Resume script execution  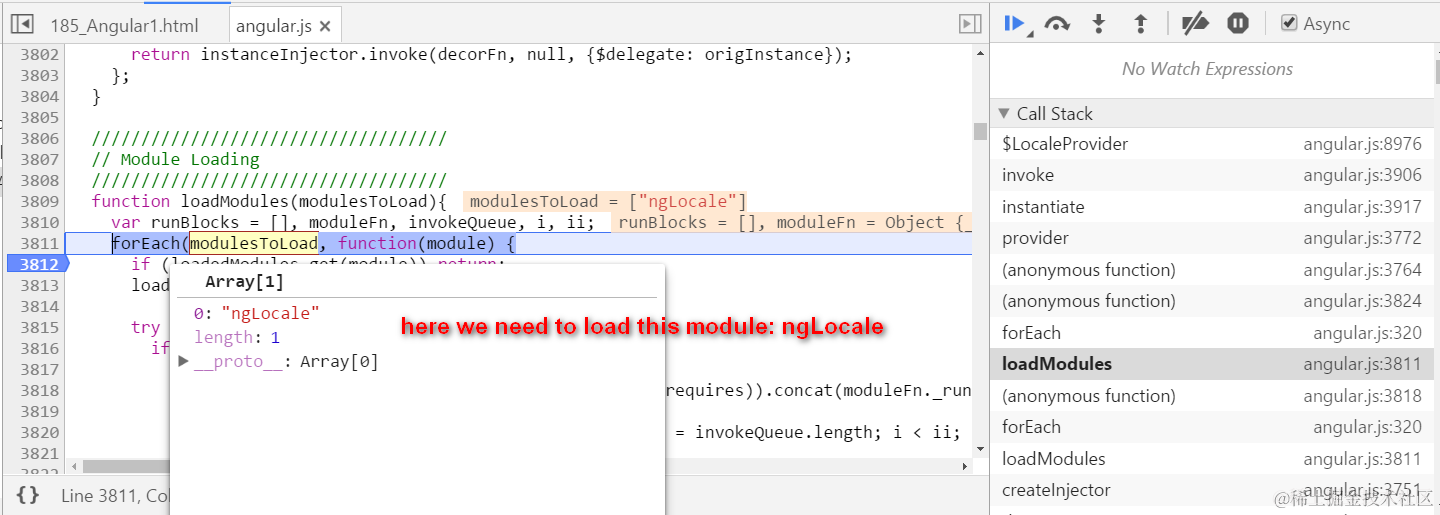[x=1015, y=24]
